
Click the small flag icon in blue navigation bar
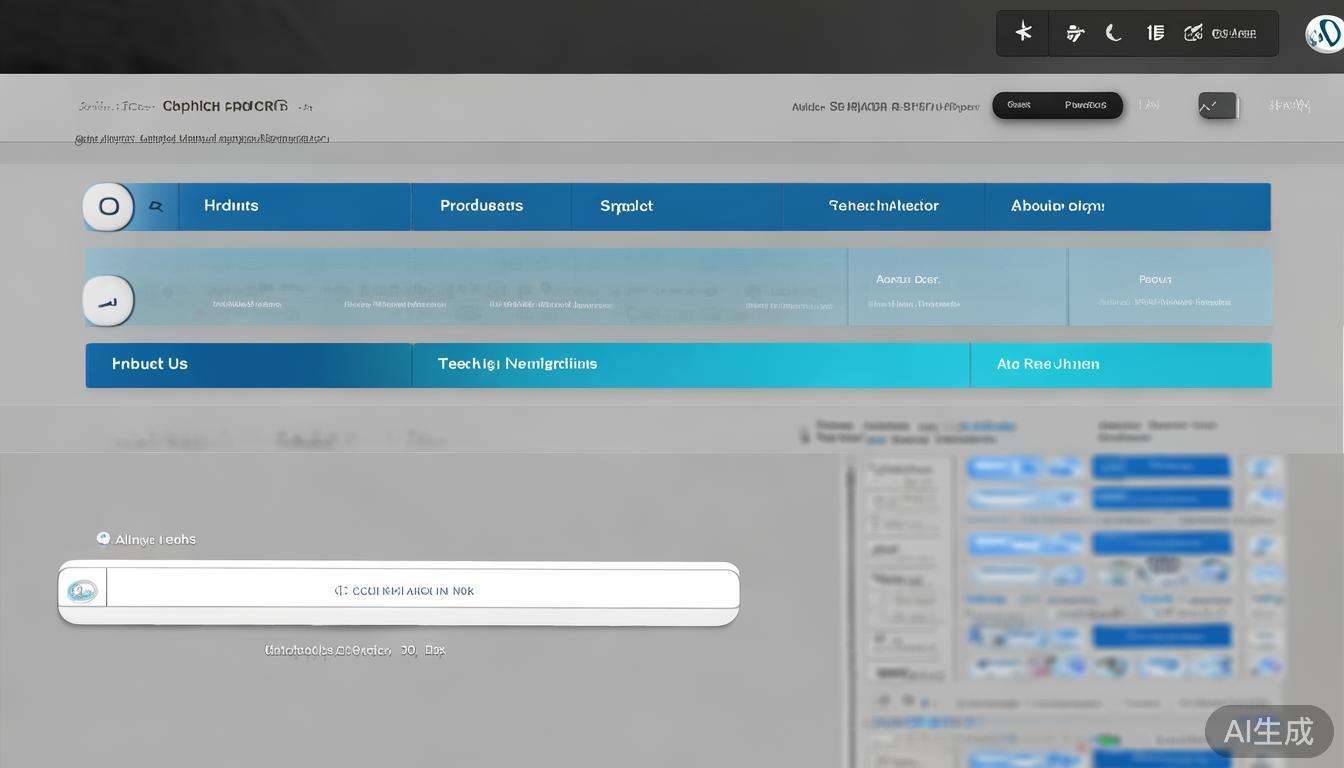(156, 207)
